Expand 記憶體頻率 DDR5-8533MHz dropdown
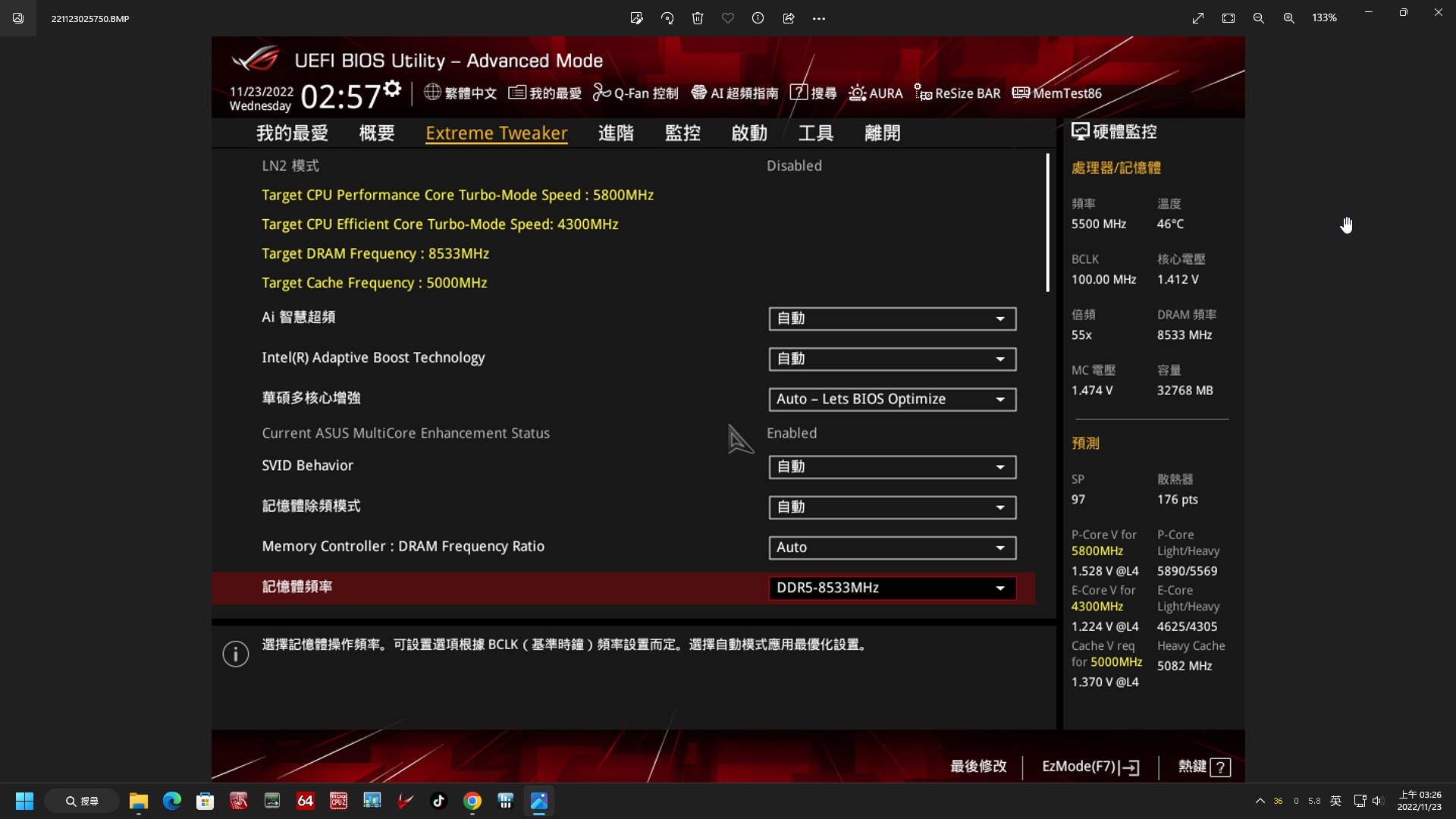Viewport: 1456px width, 819px height. point(893,588)
